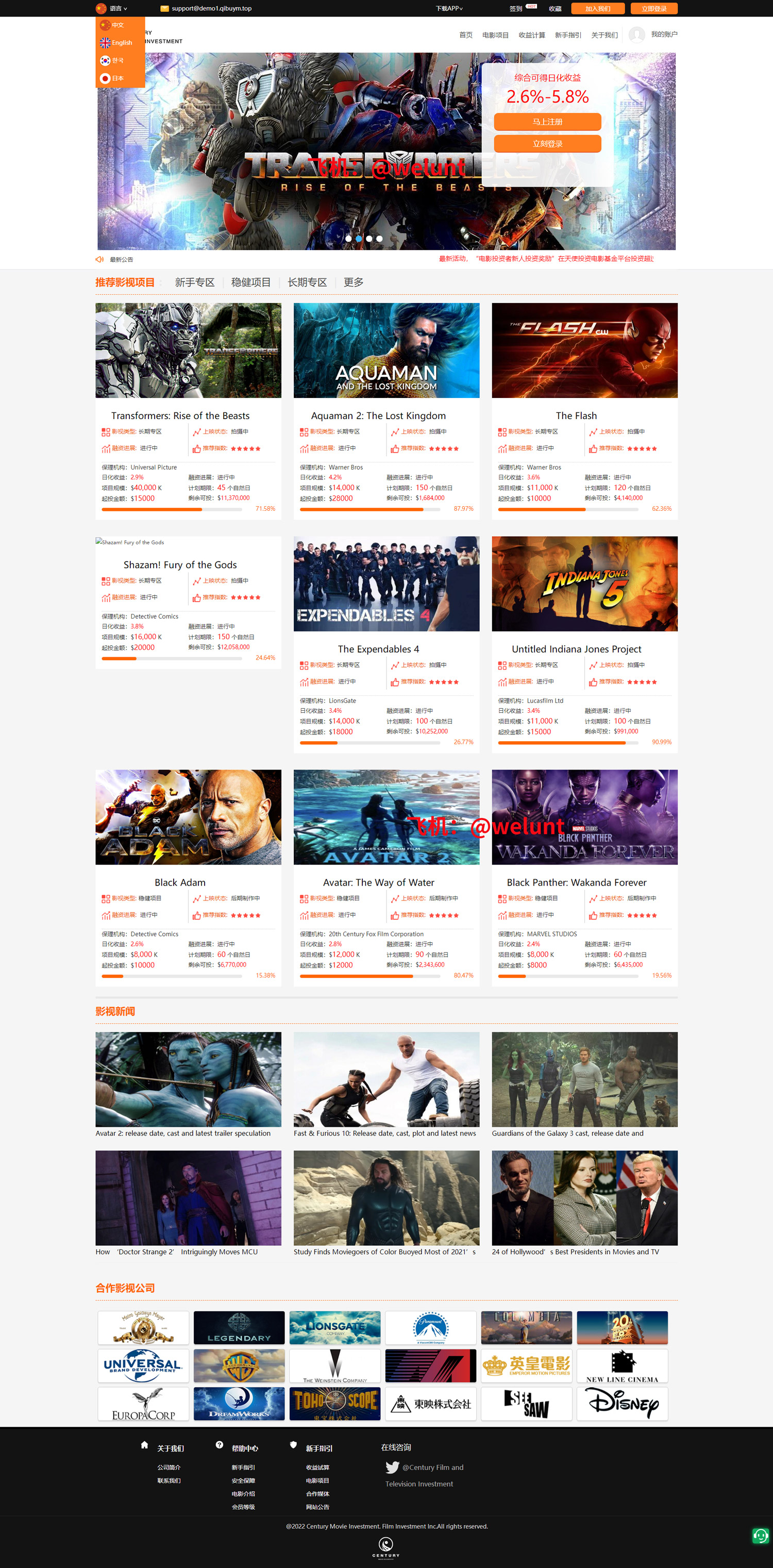Switch to the 稳健项目 tab

(x=251, y=282)
